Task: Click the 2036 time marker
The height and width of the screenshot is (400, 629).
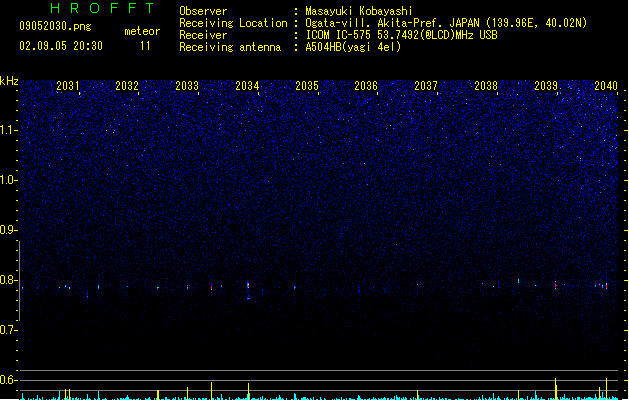Action: tap(366, 86)
